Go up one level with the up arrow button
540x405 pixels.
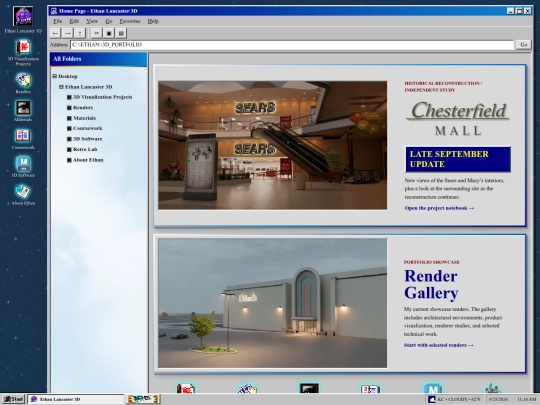(80, 33)
